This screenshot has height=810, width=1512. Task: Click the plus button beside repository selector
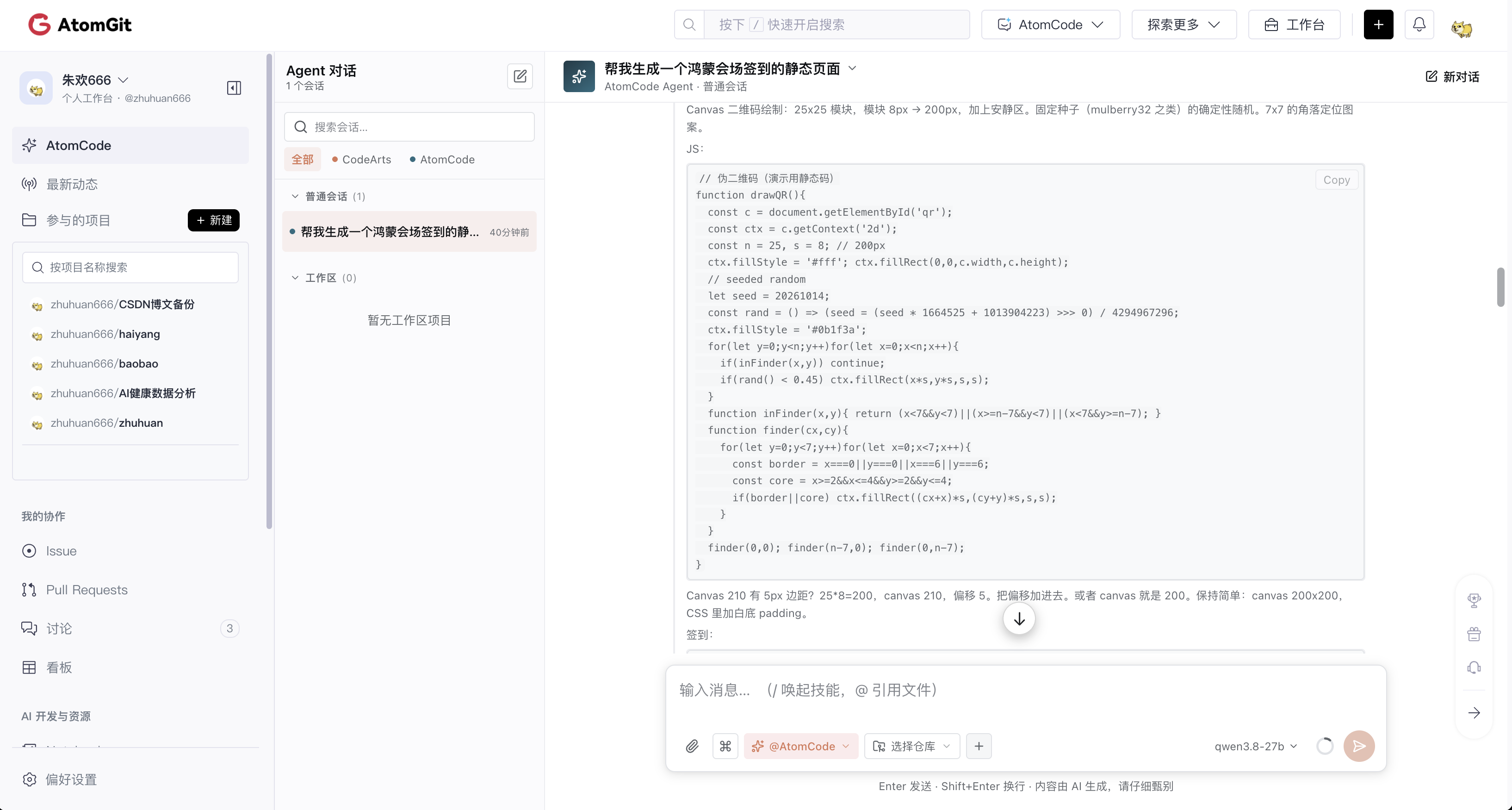click(979, 746)
